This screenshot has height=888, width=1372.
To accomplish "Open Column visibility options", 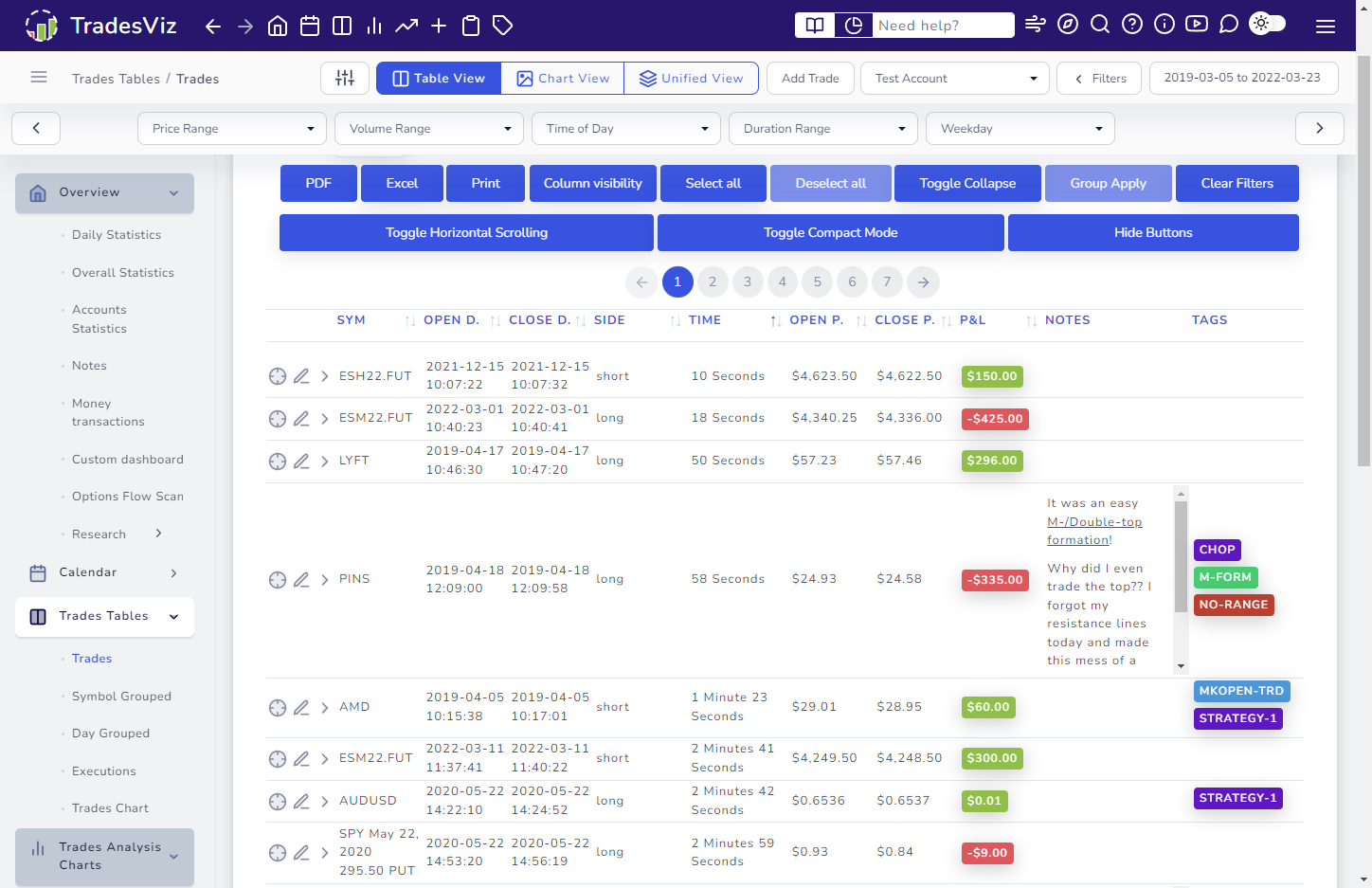I will pyautogui.click(x=592, y=183).
